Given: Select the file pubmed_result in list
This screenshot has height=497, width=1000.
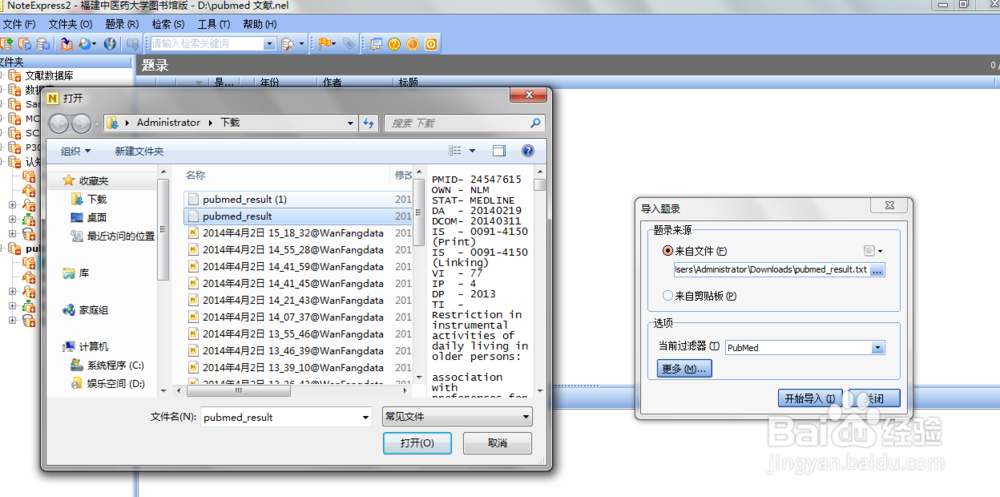Looking at the screenshot, I should [x=298, y=216].
